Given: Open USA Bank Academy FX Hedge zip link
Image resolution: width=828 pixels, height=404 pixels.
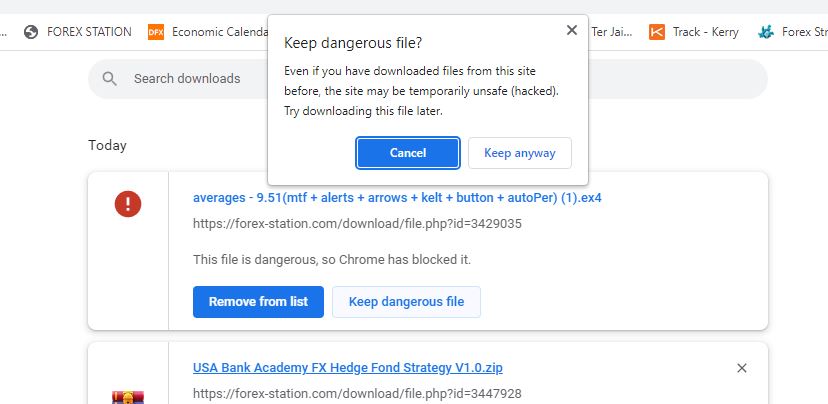Looking at the screenshot, I should click(347, 368).
